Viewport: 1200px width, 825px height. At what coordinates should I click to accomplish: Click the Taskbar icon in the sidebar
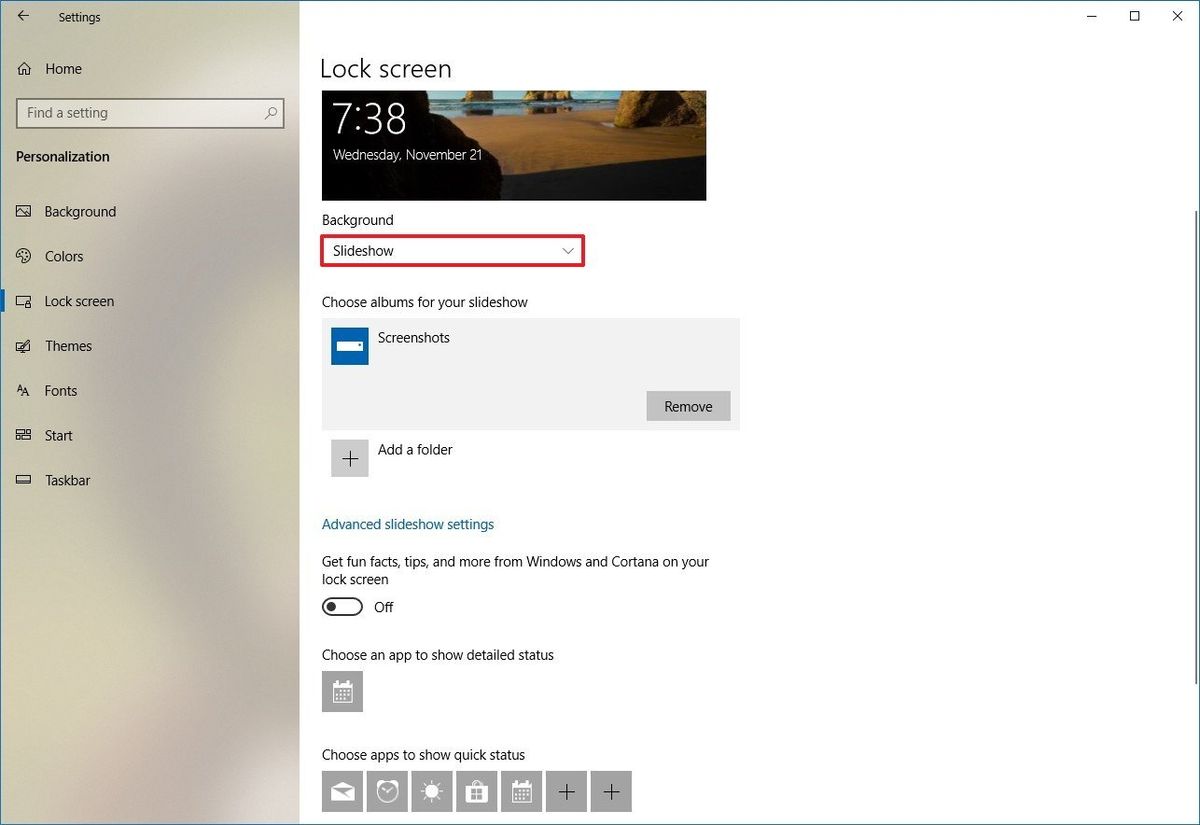[x=23, y=480]
